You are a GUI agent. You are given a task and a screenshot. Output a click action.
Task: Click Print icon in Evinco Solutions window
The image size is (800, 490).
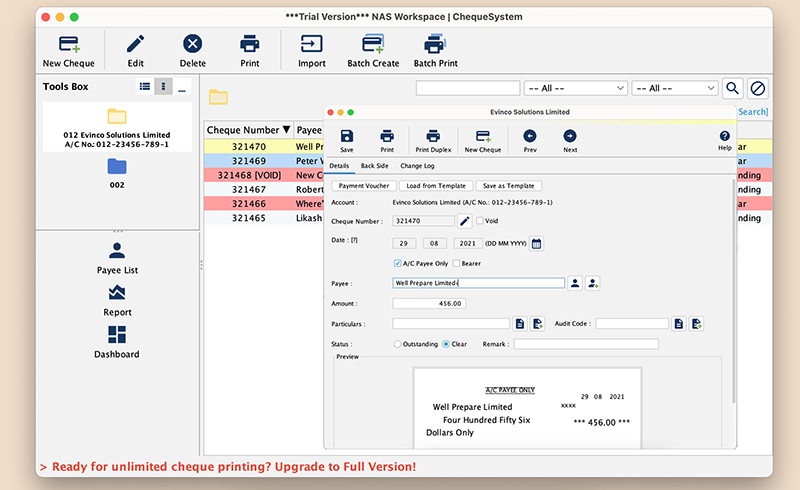387,136
